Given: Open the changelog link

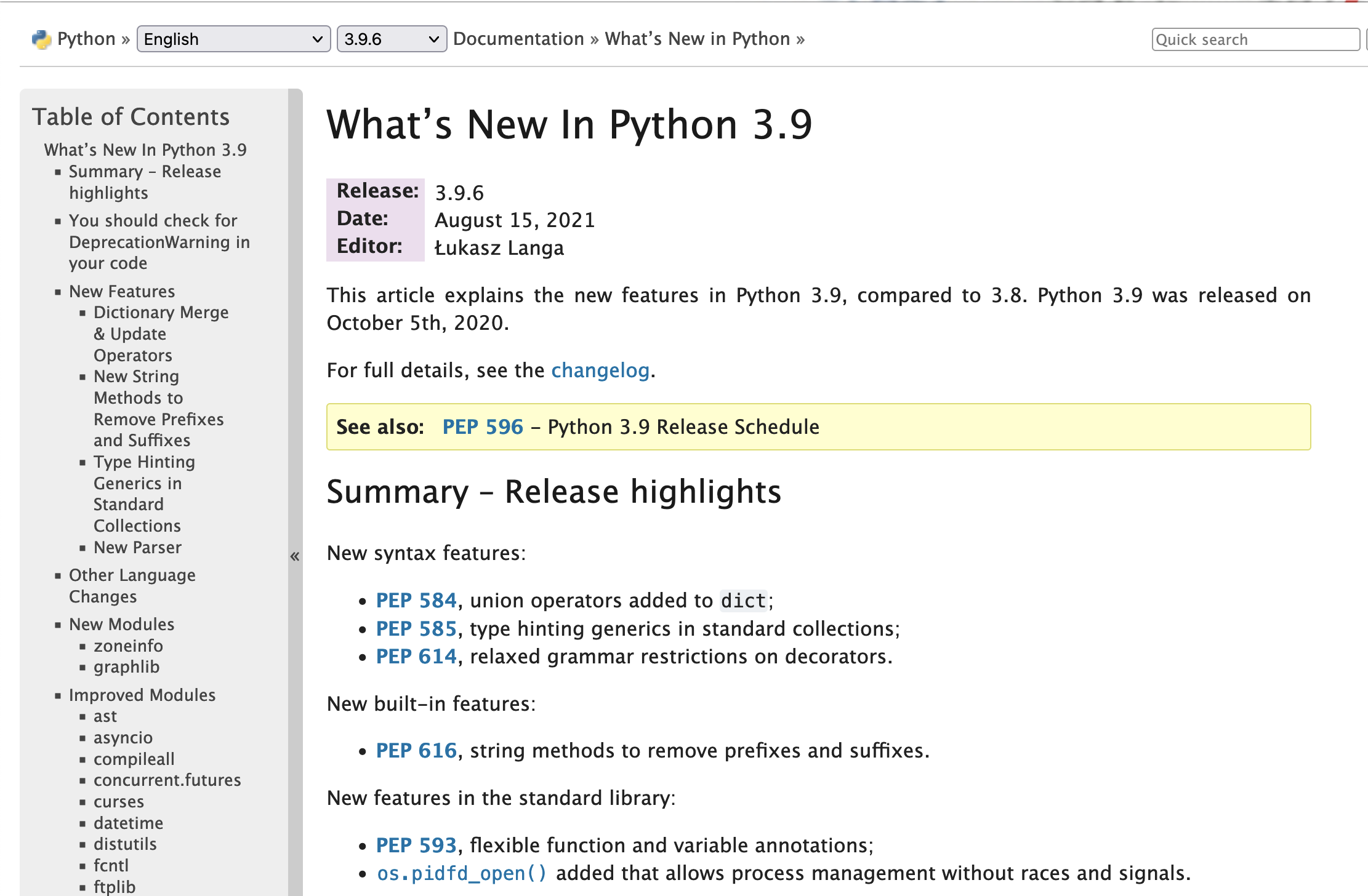Looking at the screenshot, I should pos(600,370).
